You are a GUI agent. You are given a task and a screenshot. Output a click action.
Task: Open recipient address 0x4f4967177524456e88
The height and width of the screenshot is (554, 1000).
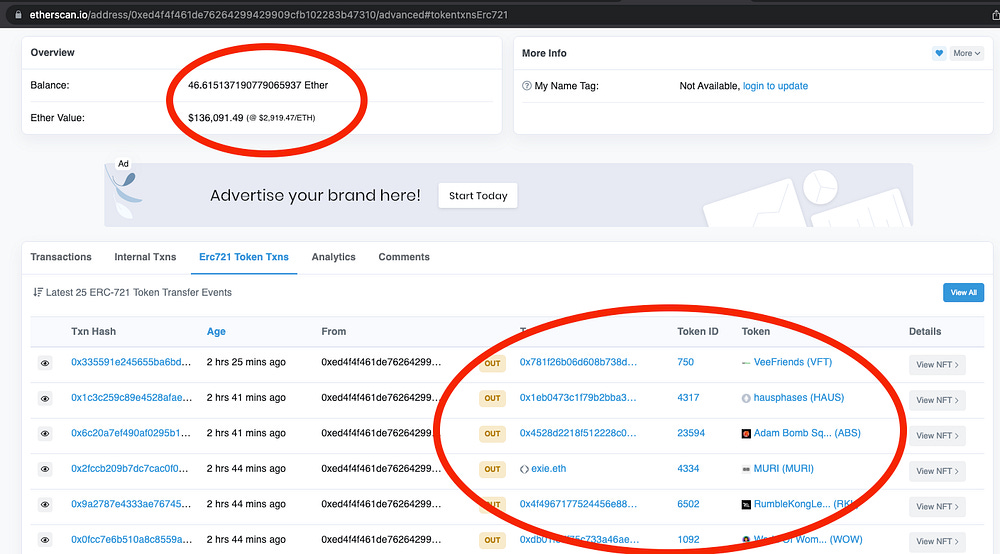[578, 504]
